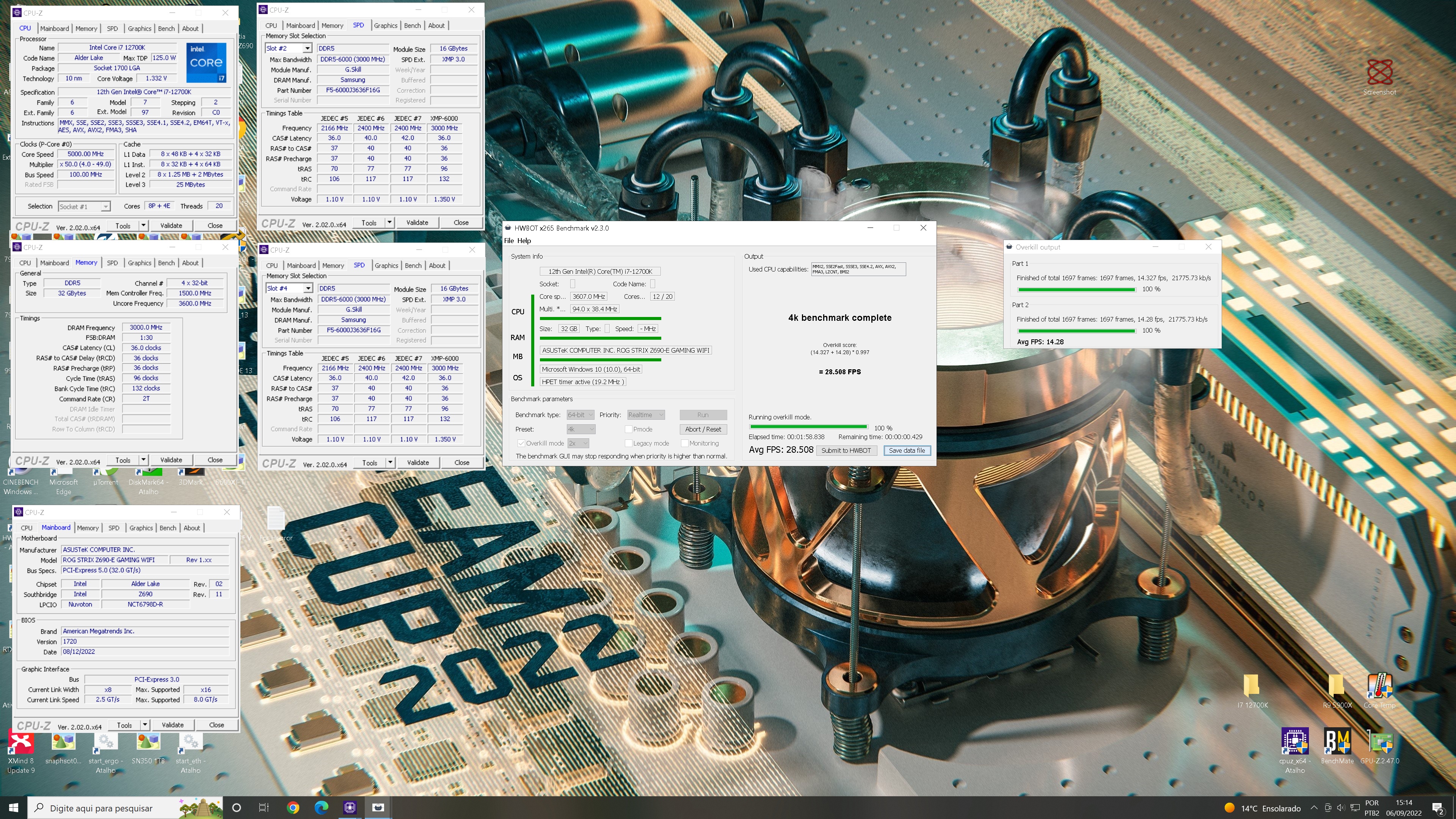
Task: Click Close in CPU-Z Mainboard window
Action: click(217, 725)
